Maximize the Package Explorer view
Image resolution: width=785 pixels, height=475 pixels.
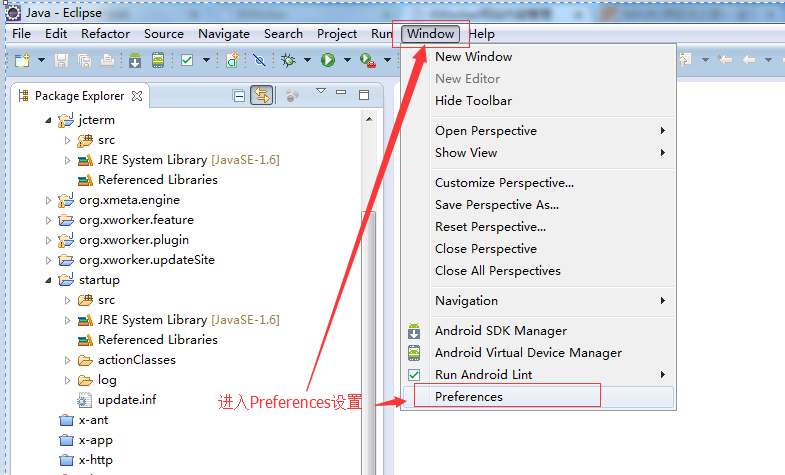364,95
